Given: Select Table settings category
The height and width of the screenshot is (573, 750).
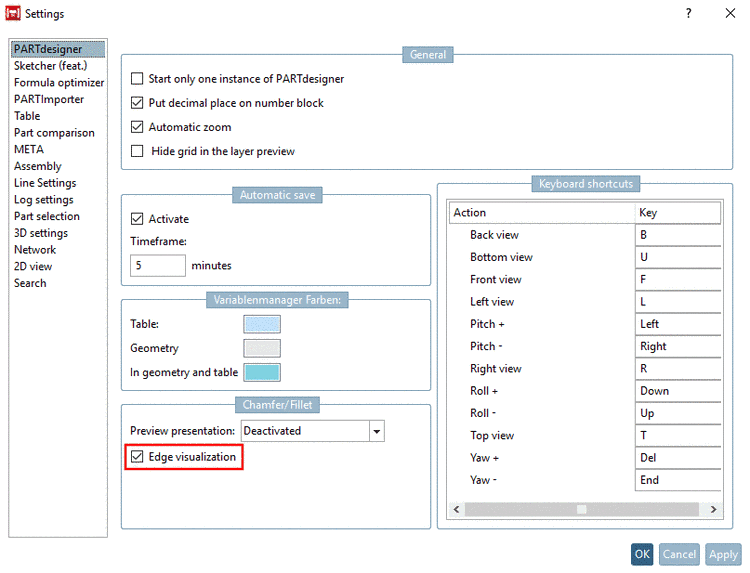Looking at the screenshot, I should (x=58, y=116).
